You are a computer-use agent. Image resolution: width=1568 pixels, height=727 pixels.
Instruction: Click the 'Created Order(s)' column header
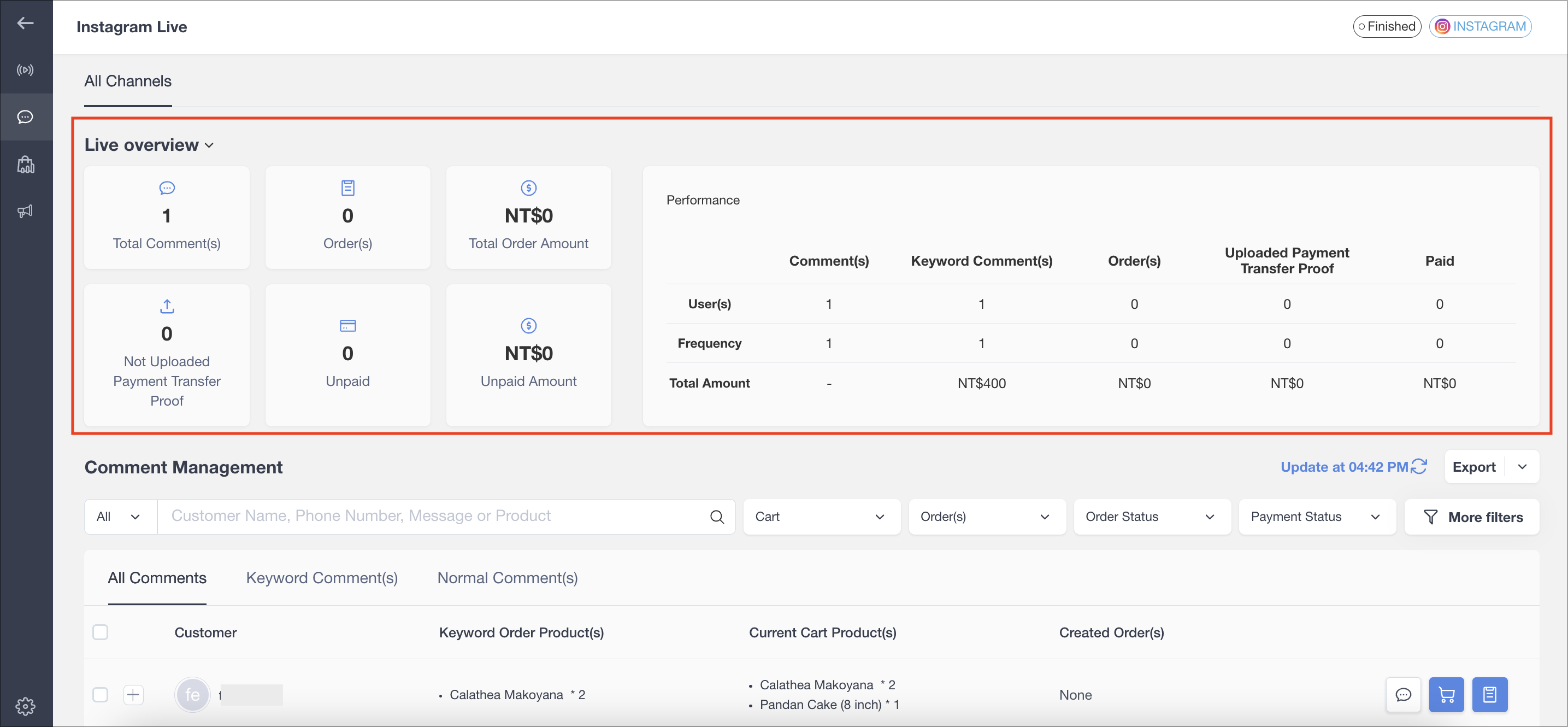(x=1111, y=632)
